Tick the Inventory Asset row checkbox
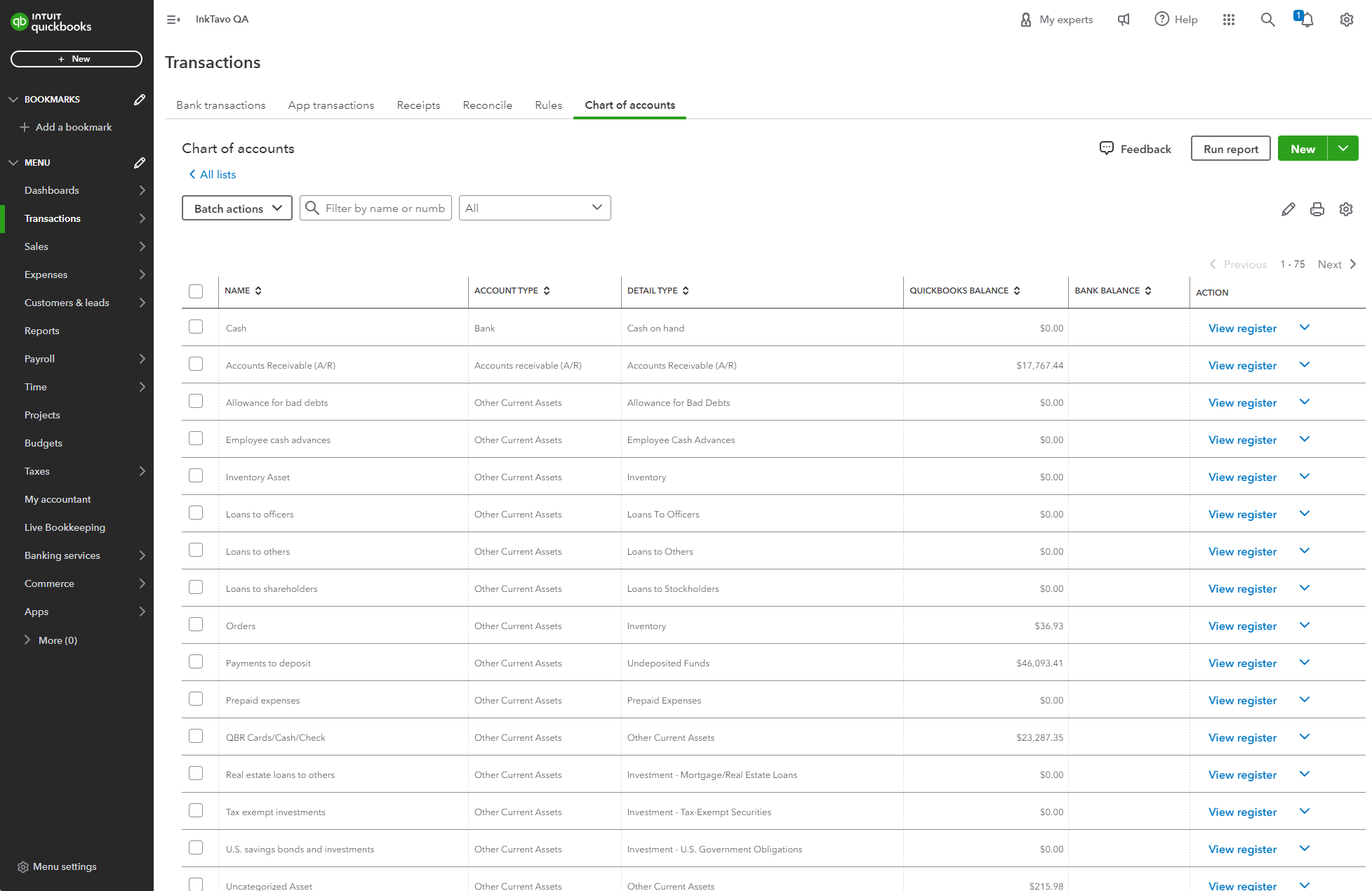This screenshot has width=1372, height=891. pyautogui.click(x=196, y=476)
